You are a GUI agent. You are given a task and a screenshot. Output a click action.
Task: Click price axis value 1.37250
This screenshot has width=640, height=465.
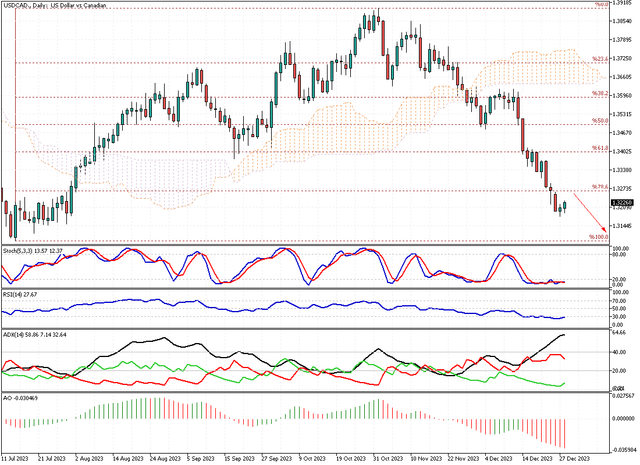click(x=622, y=58)
